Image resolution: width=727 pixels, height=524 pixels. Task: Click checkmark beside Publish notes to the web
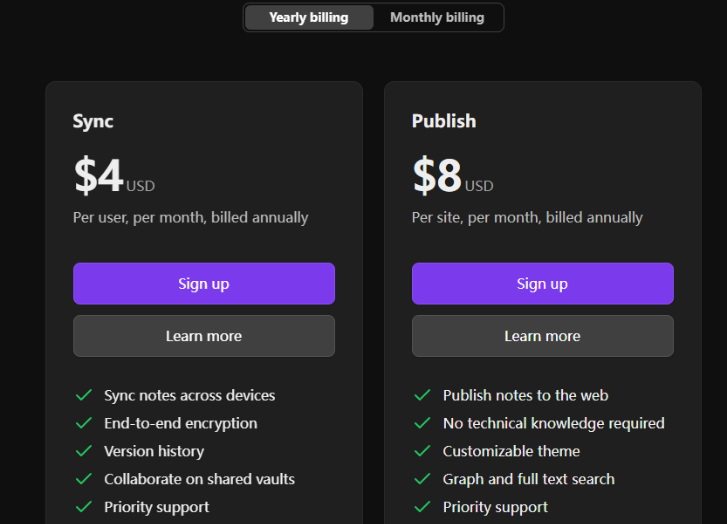(x=422, y=396)
